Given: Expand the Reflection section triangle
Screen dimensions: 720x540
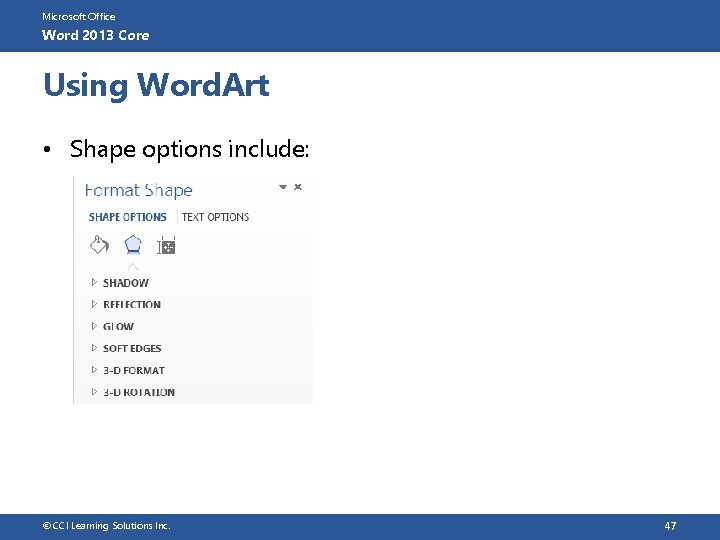Looking at the screenshot, I should (94, 304).
